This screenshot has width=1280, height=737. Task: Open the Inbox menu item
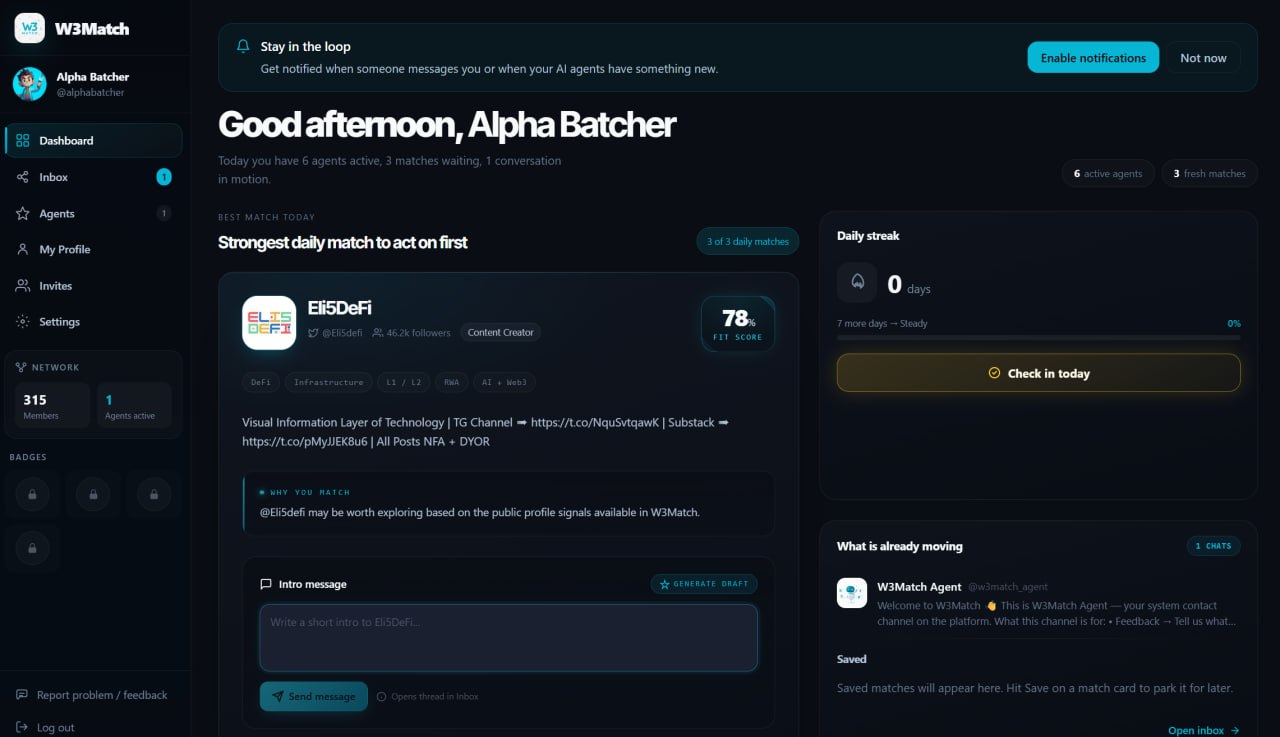pyautogui.click(x=94, y=177)
